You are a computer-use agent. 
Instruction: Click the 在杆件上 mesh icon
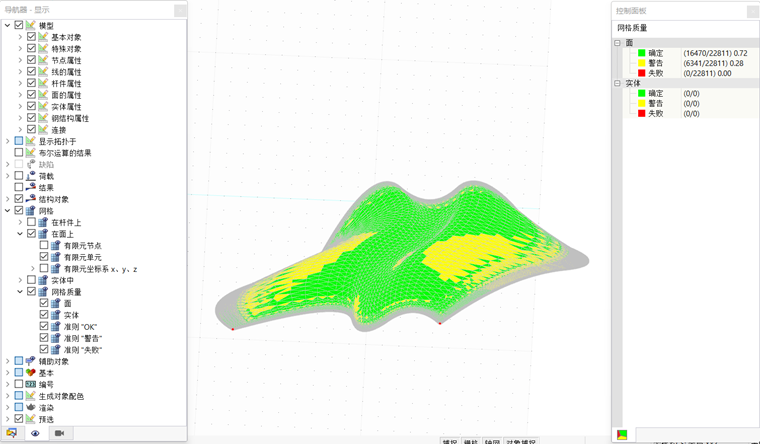tap(43, 222)
